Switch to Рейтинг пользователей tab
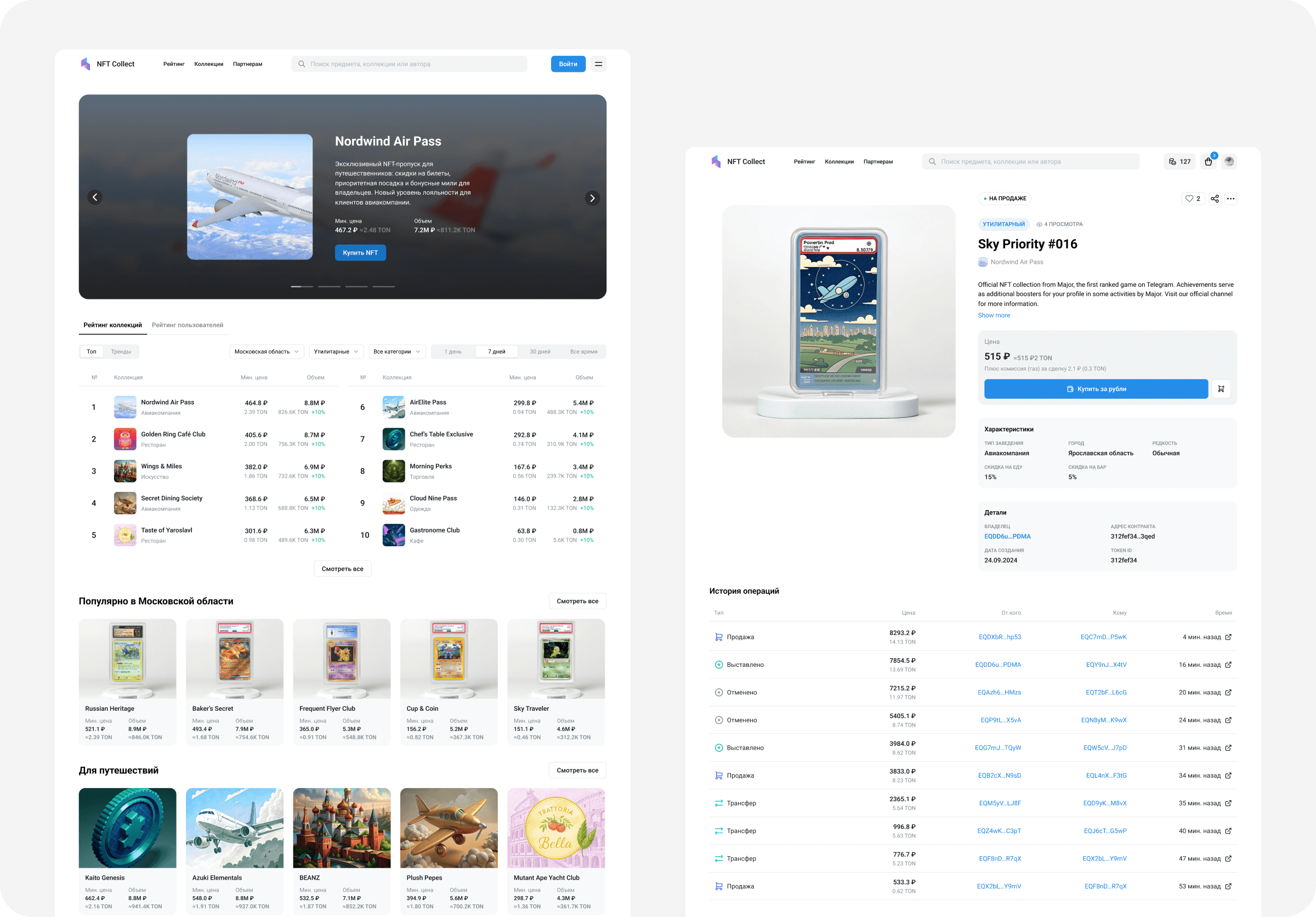Image resolution: width=1316 pixels, height=917 pixels. coord(188,325)
